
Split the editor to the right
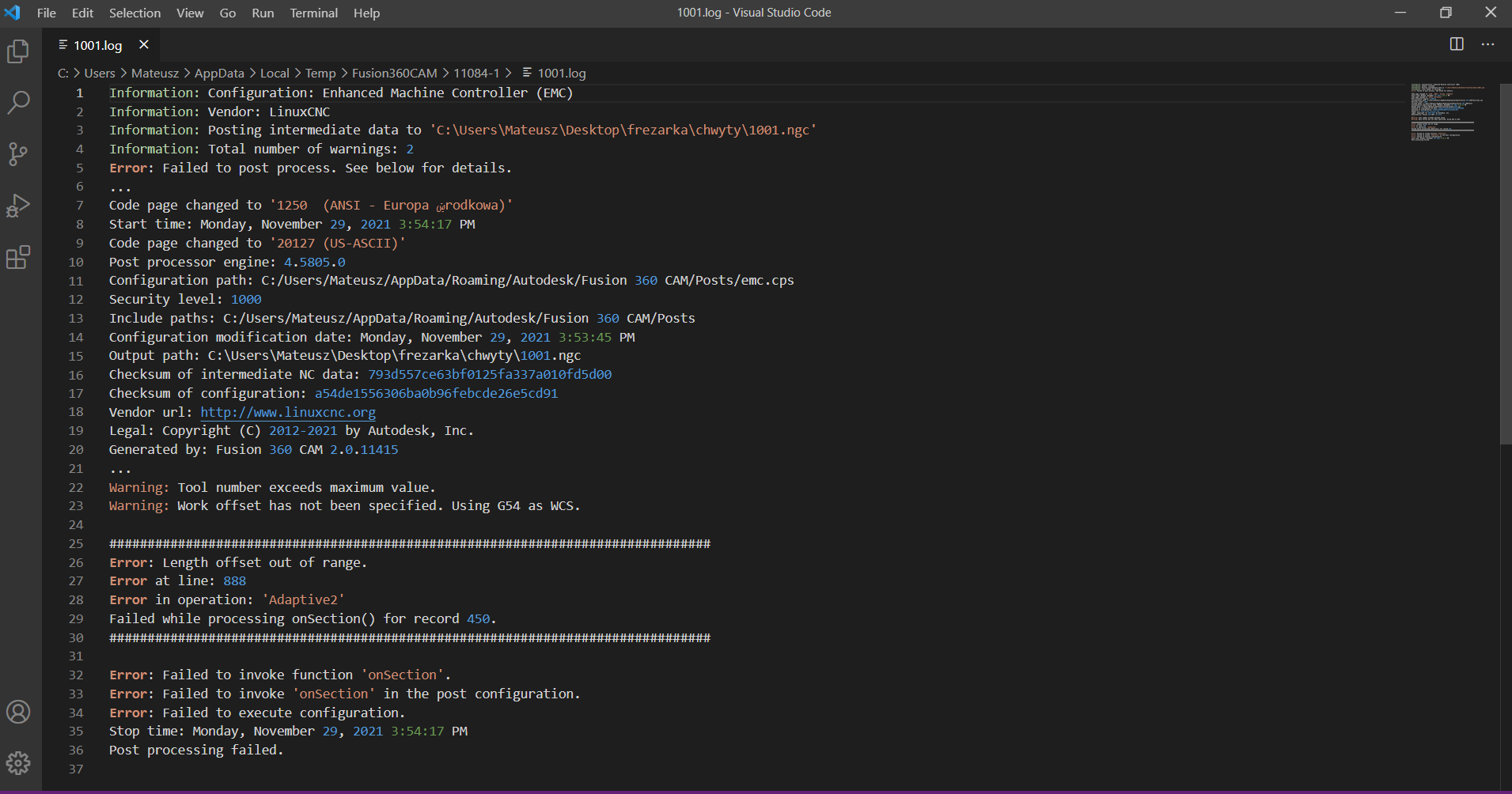[1457, 44]
